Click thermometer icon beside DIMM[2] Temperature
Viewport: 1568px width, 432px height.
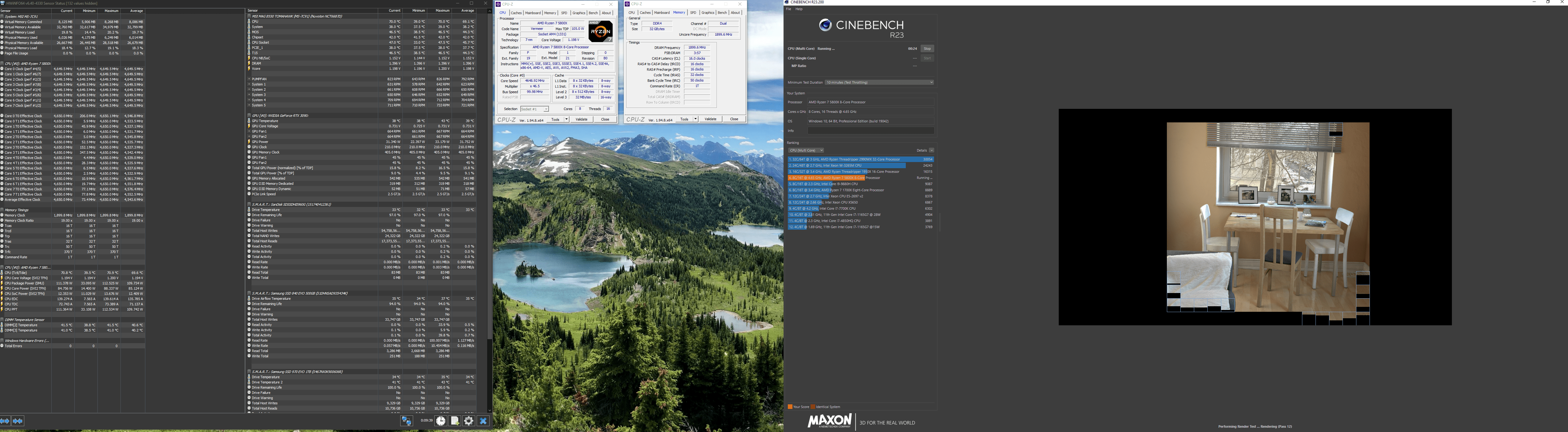tap(2, 325)
